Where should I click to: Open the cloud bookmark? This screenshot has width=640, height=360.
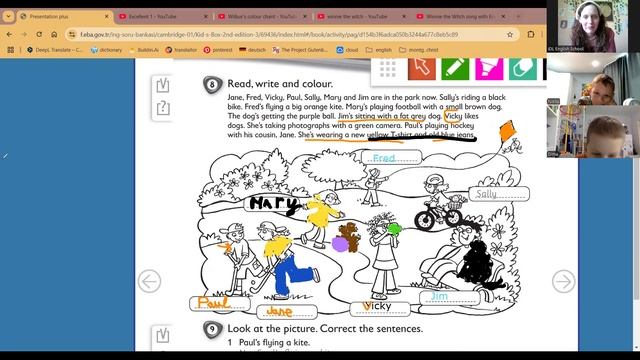coord(347,50)
